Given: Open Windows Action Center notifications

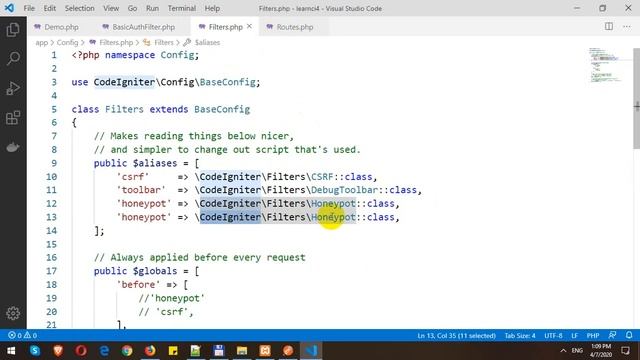Looking at the screenshot, I should click(626, 351).
